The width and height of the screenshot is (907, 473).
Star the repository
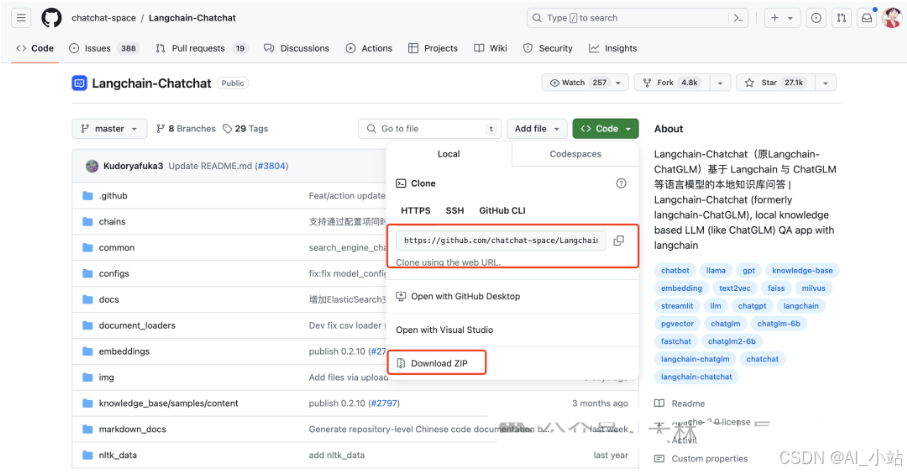[x=776, y=83]
